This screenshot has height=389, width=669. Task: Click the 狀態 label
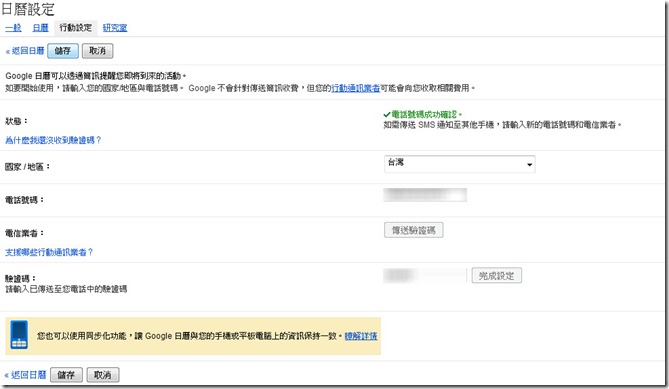(16, 121)
